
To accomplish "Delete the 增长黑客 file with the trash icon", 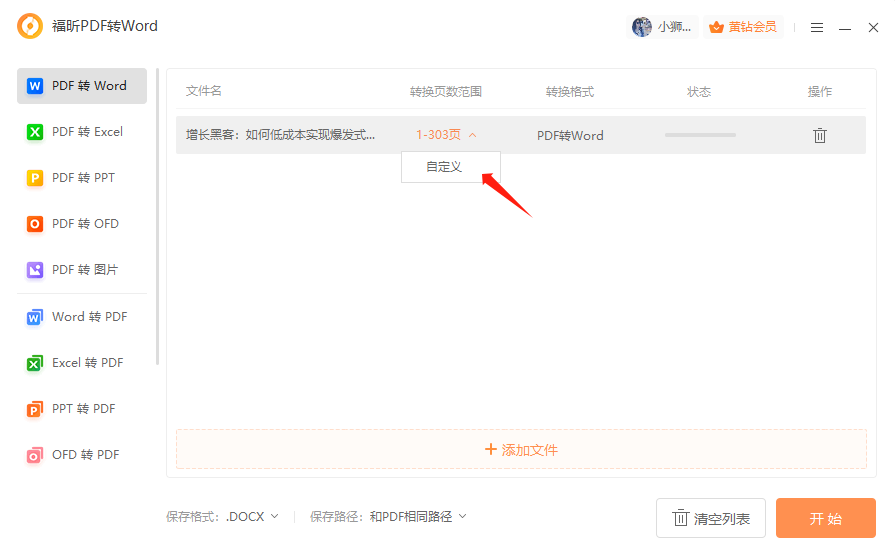I will pos(820,136).
